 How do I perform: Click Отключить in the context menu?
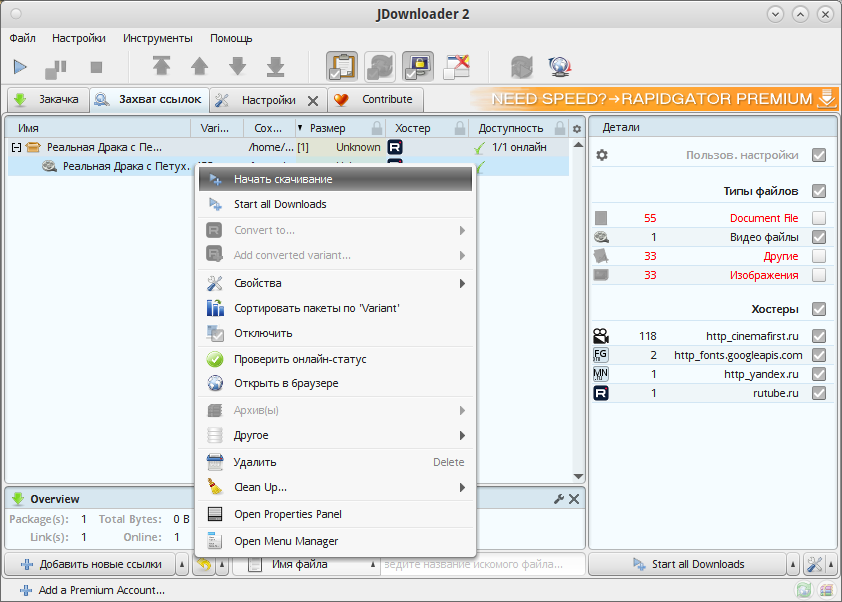click(335, 333)
